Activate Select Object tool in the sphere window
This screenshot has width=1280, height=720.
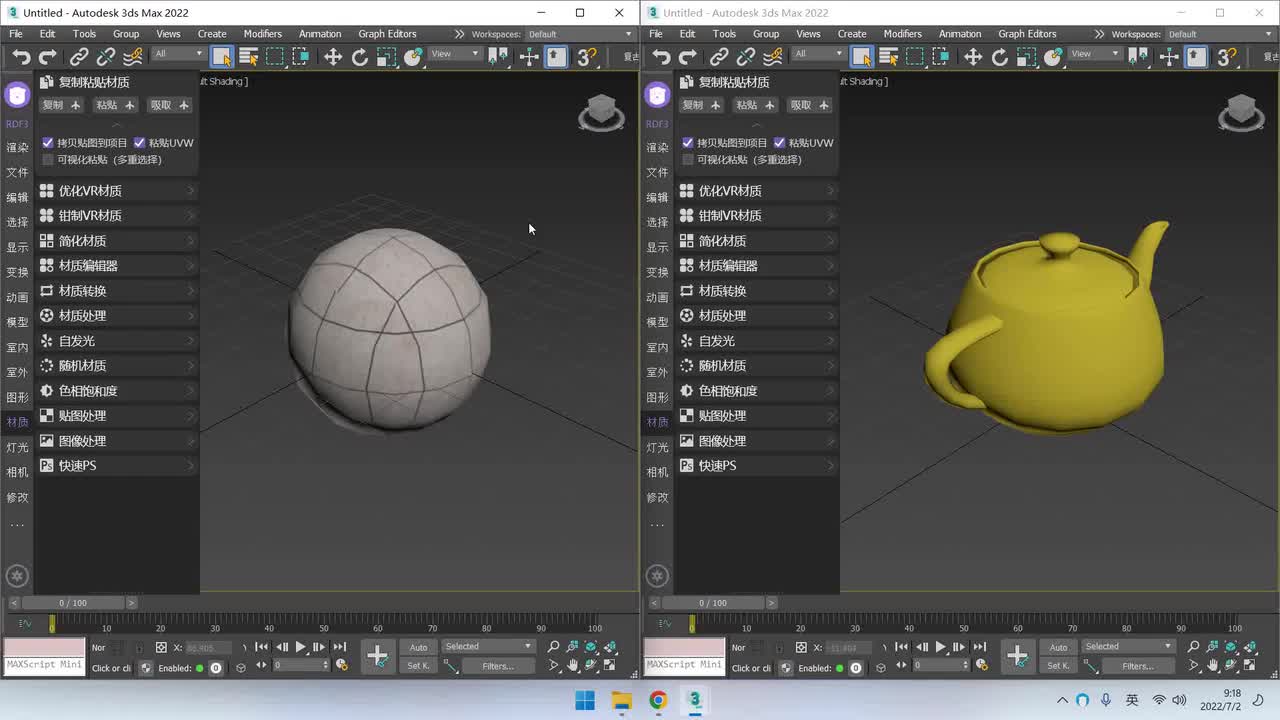tap(222, 57)
